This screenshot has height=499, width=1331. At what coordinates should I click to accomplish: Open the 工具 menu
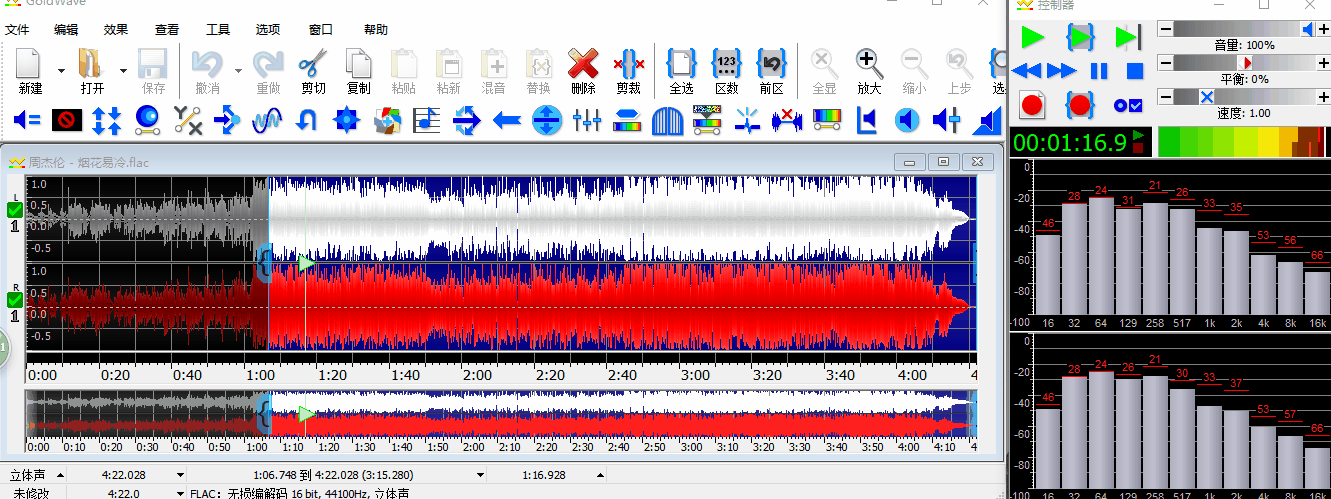[218, 30]
